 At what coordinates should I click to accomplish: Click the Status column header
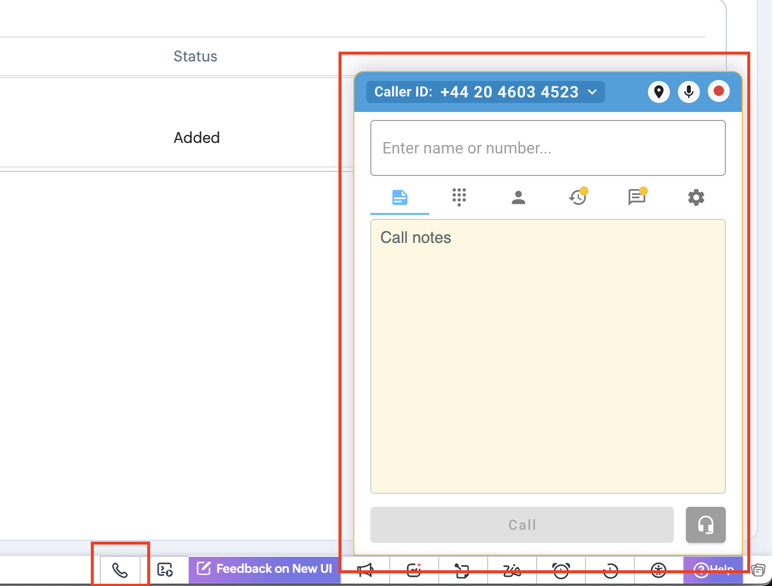tap(195, 56)
